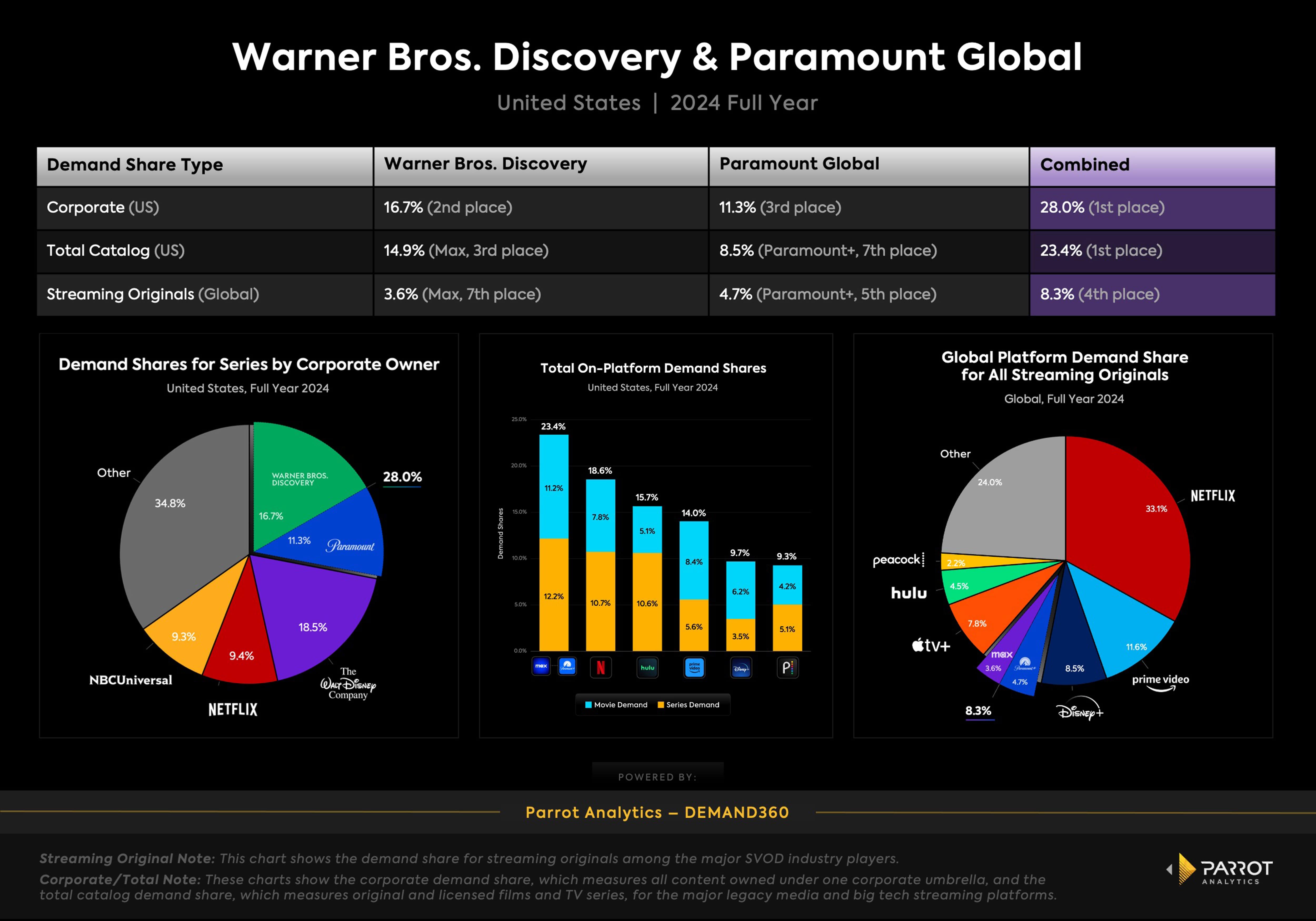Click the Peacock P icon below the bar chart
The image size is (1316, 921).
[x=787, y=667]
